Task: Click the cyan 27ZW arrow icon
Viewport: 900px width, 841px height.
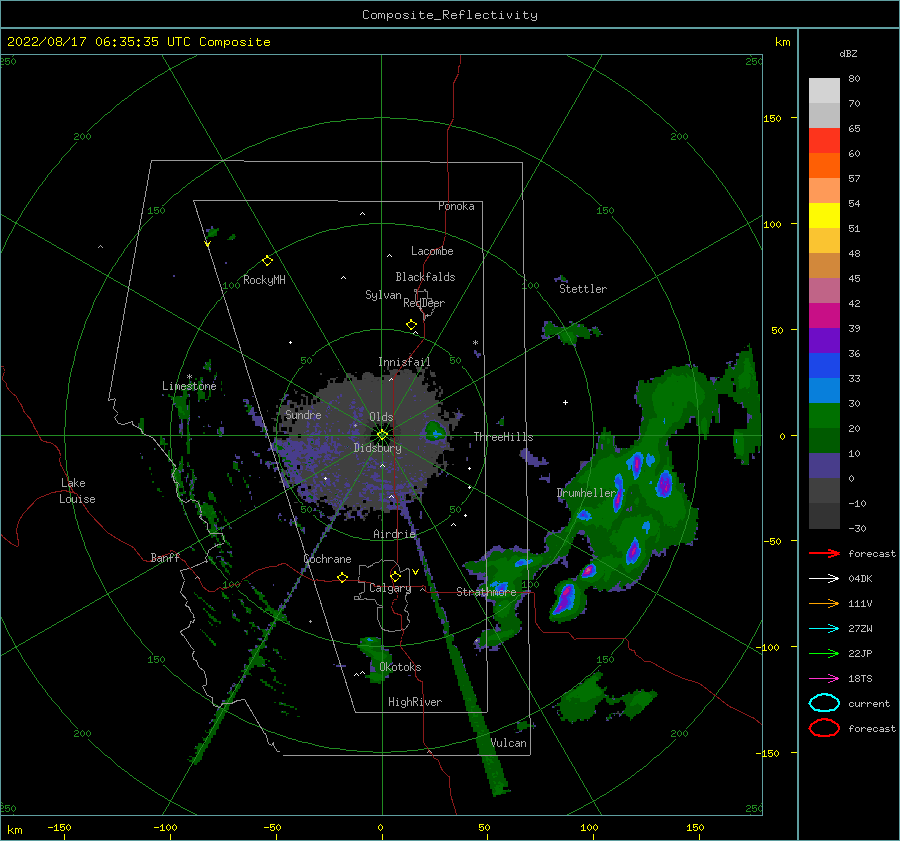Action: (x=824, y=629)
